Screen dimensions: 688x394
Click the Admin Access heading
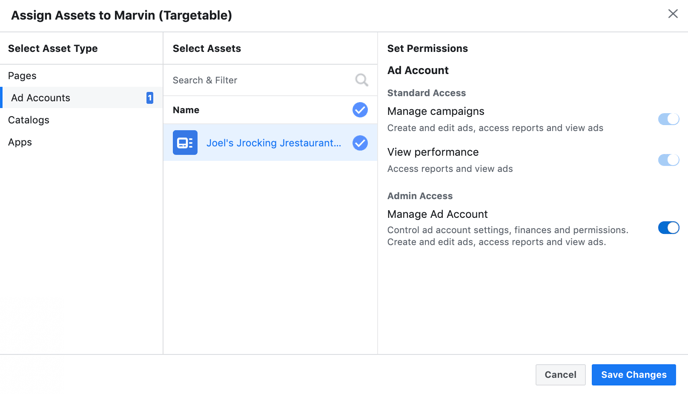click(420, 196)
